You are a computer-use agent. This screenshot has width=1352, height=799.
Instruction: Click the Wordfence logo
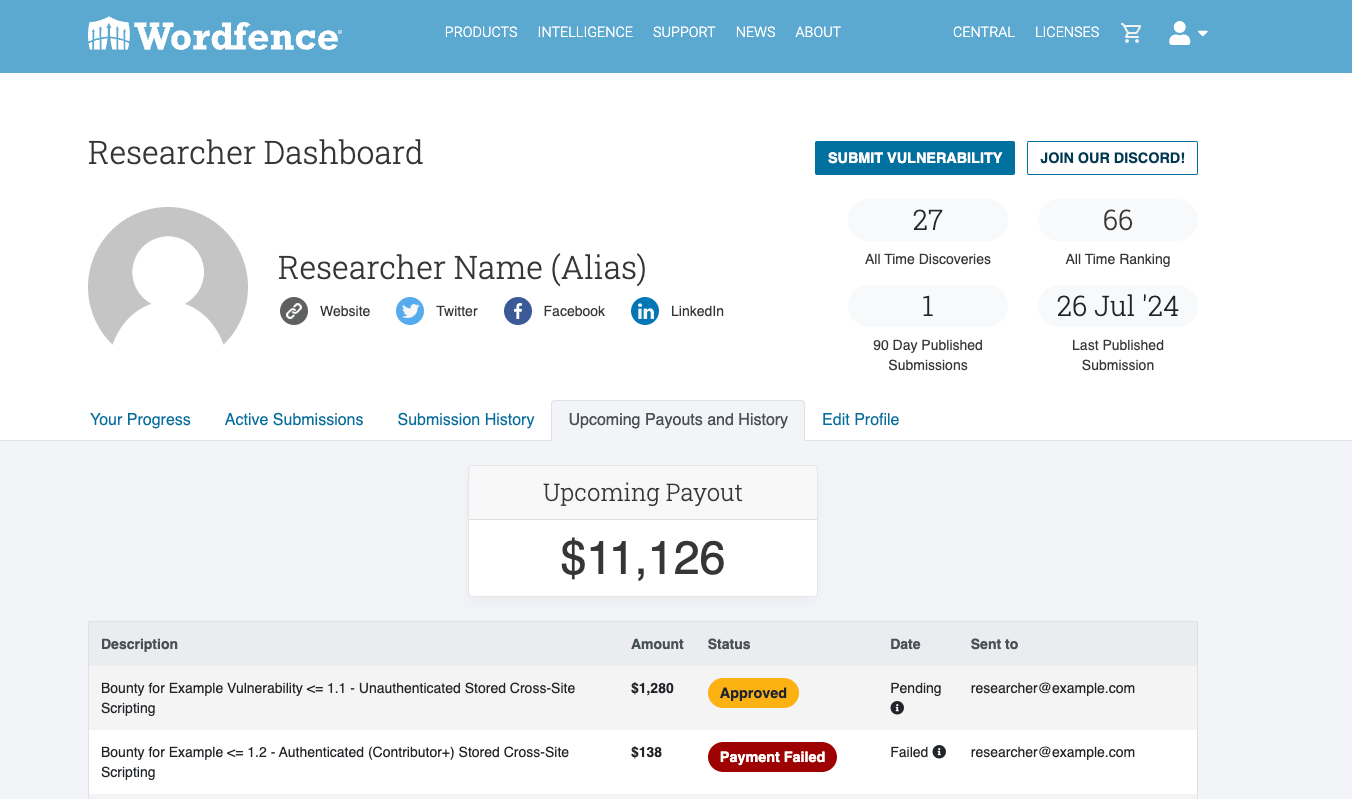214,35
